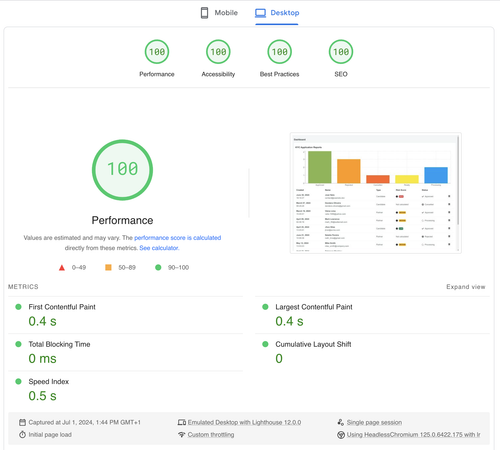Select the Desktop tab
The height and width of the screenshot is (450, 500).
pyautogui.click(x=277, y=13)
